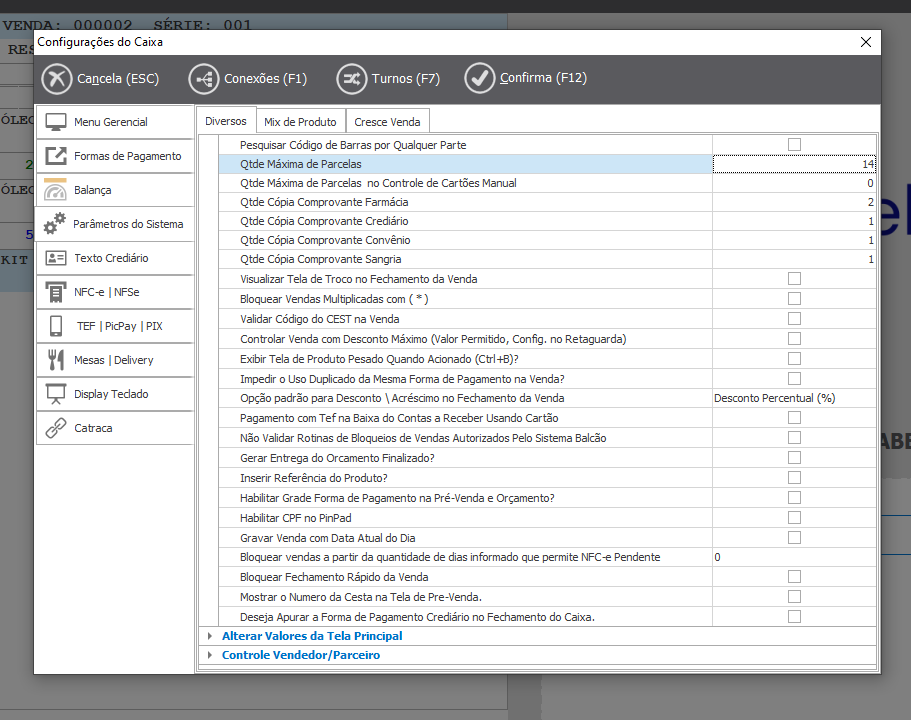
Task: Toggle Habilitar CPF no PinPad checkbox
Action: point(794,518)
